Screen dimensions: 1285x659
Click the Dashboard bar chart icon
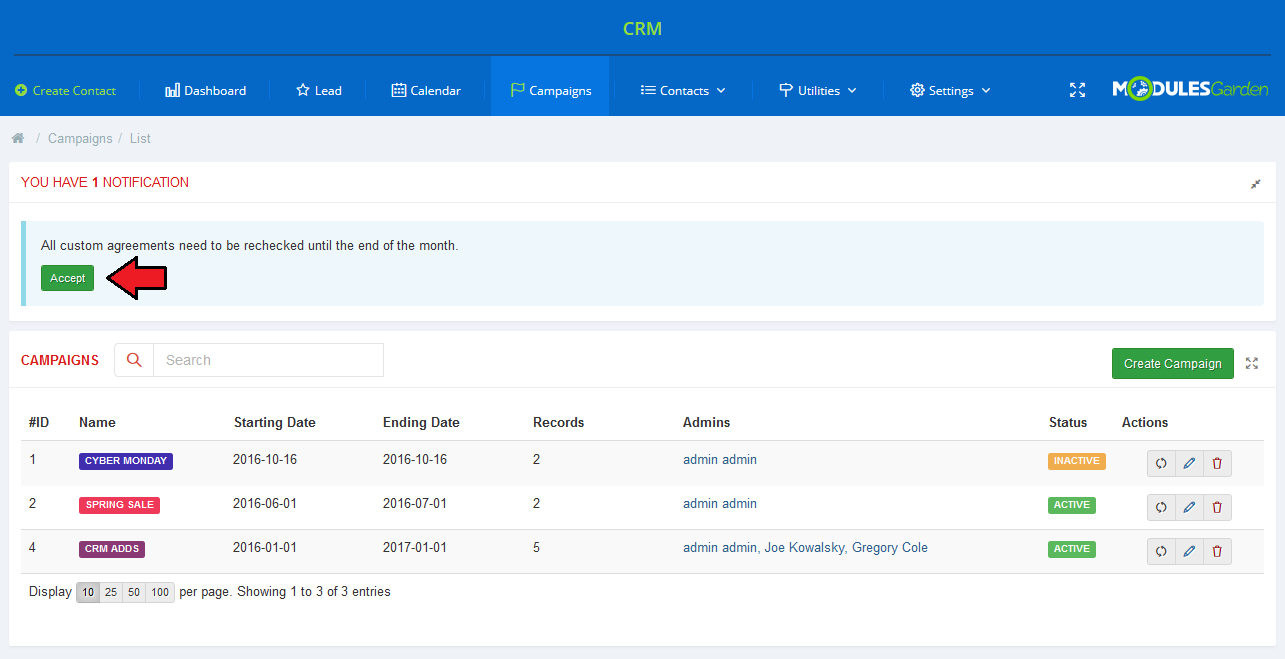click(x=172, y=90)
